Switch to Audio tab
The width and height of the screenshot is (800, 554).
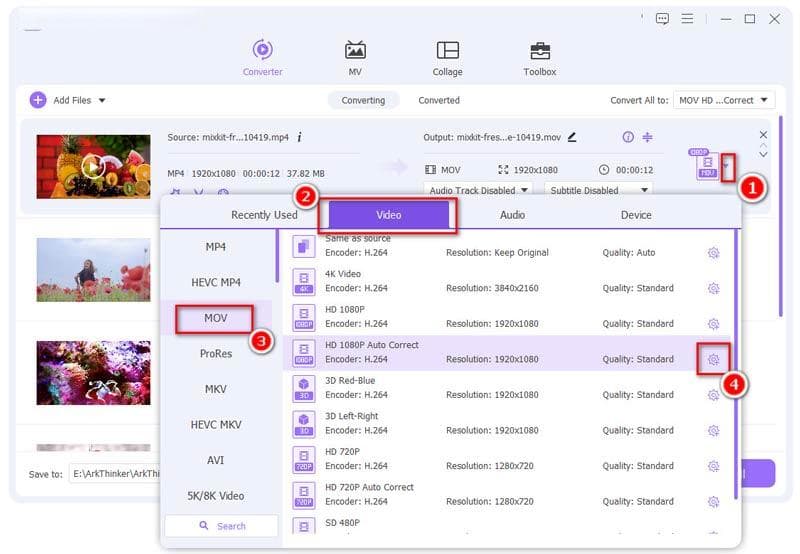[512, 215]
